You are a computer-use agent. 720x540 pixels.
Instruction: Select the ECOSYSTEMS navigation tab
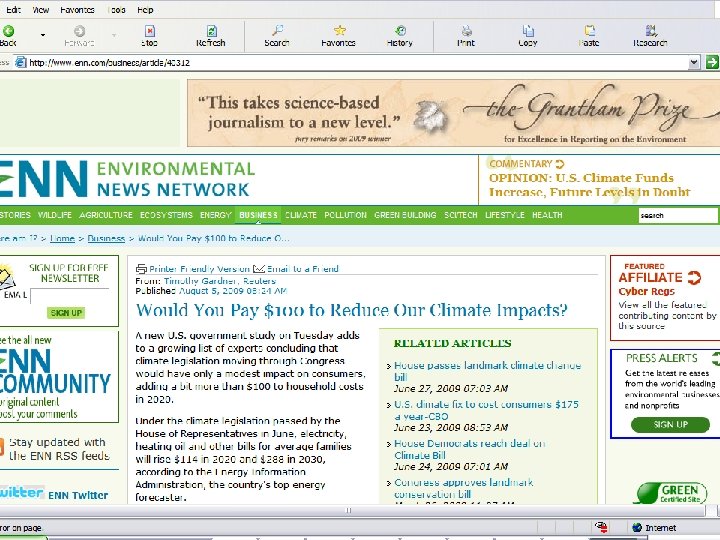pyautogui.click(x=166, y=215)
